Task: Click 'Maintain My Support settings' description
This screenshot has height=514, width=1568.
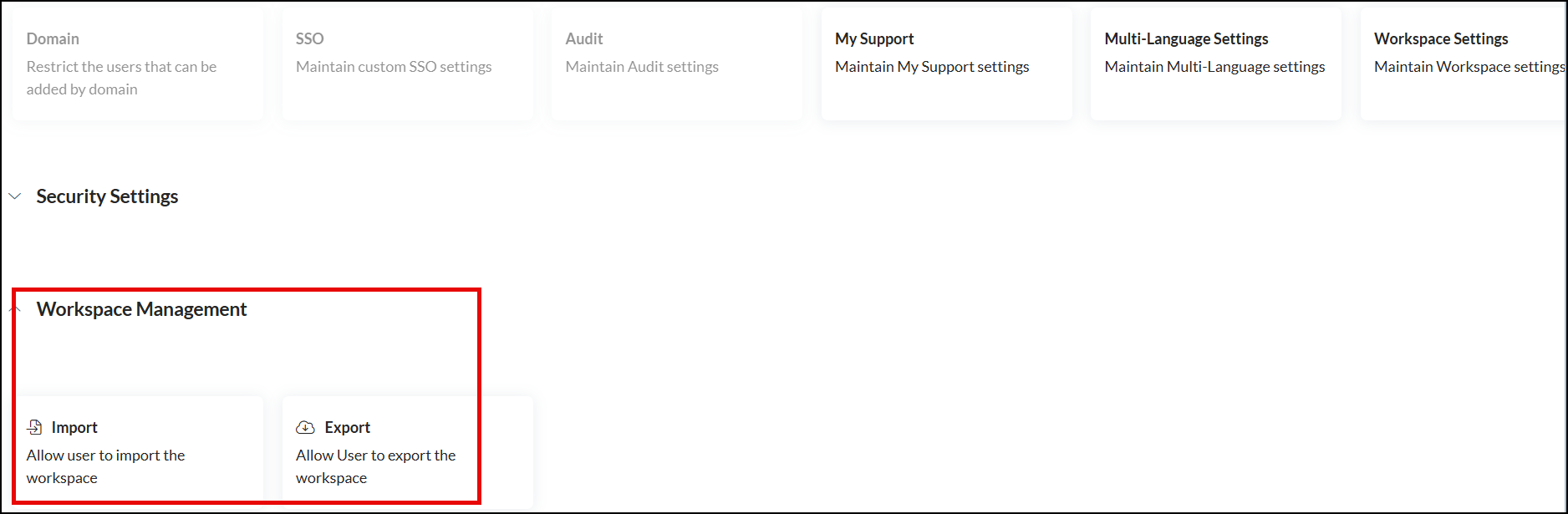Action: click(932, 67)
